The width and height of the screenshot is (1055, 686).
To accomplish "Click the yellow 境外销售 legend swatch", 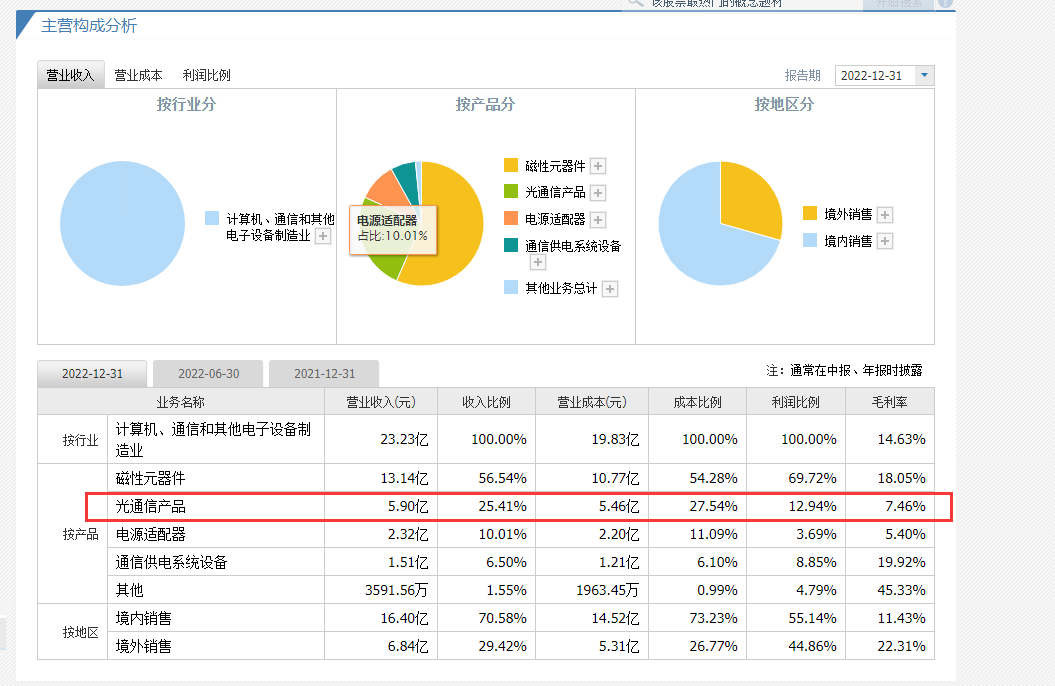I will 810,214.
